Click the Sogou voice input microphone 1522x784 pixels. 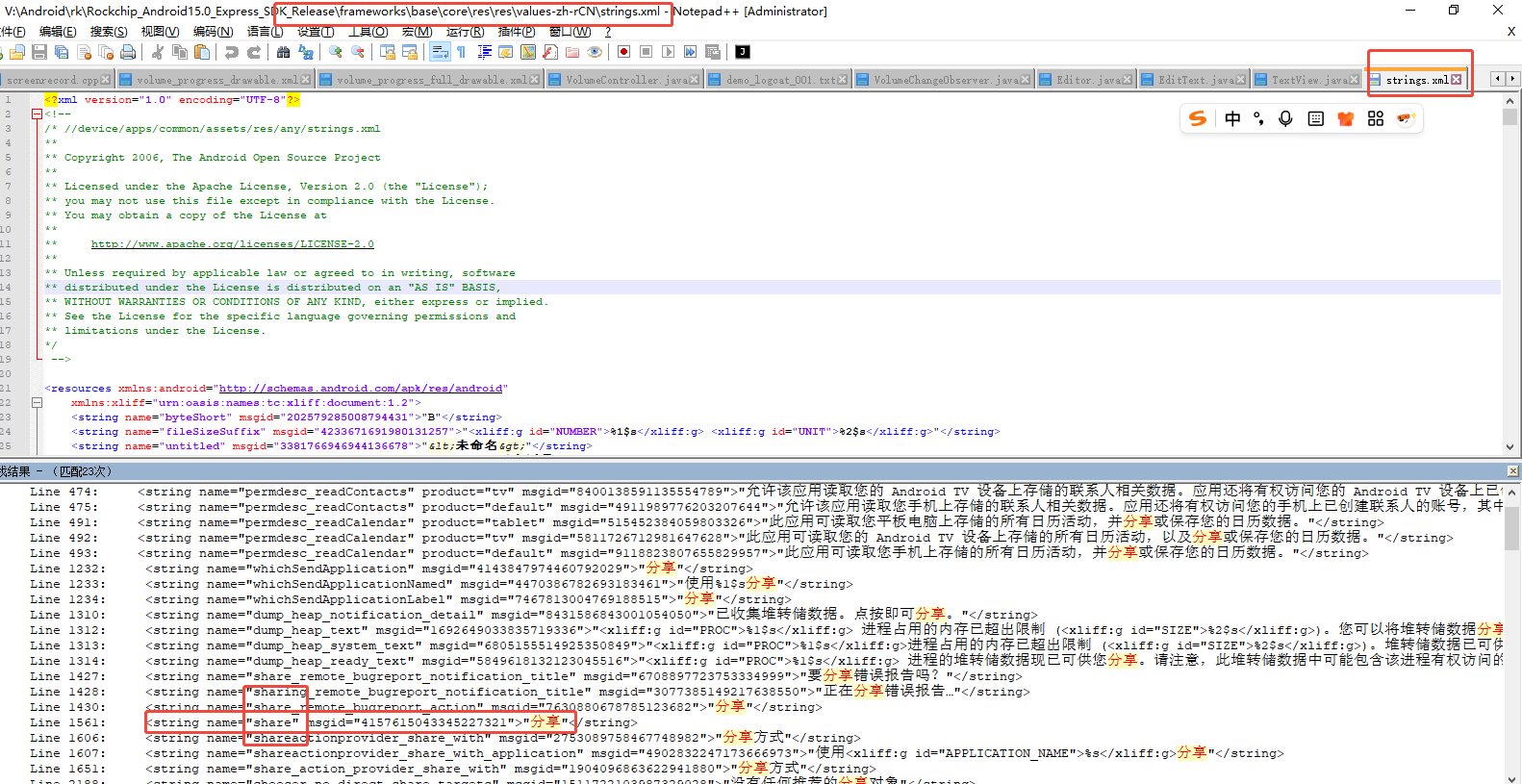(x=1285, y=118)
